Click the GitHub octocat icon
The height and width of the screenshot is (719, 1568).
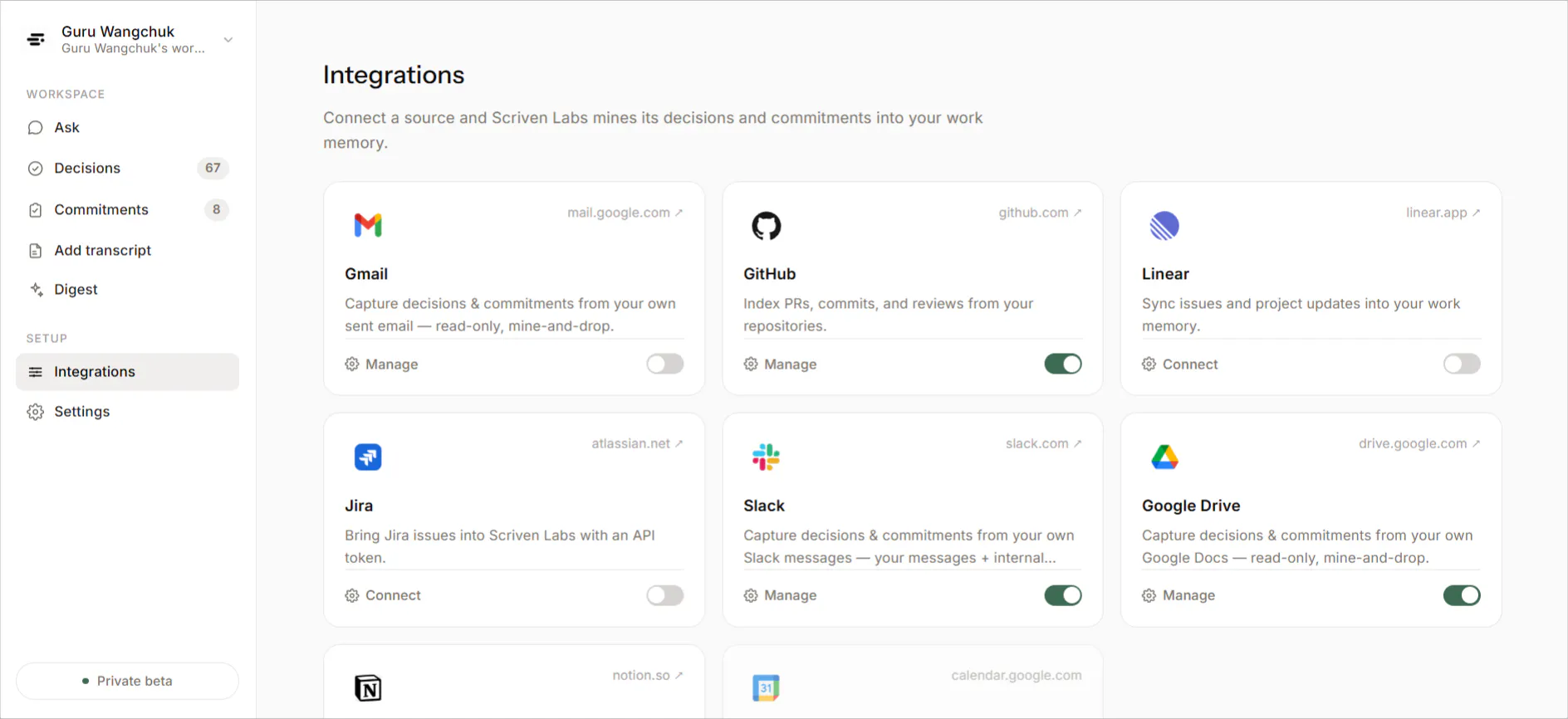pos(766,225)
